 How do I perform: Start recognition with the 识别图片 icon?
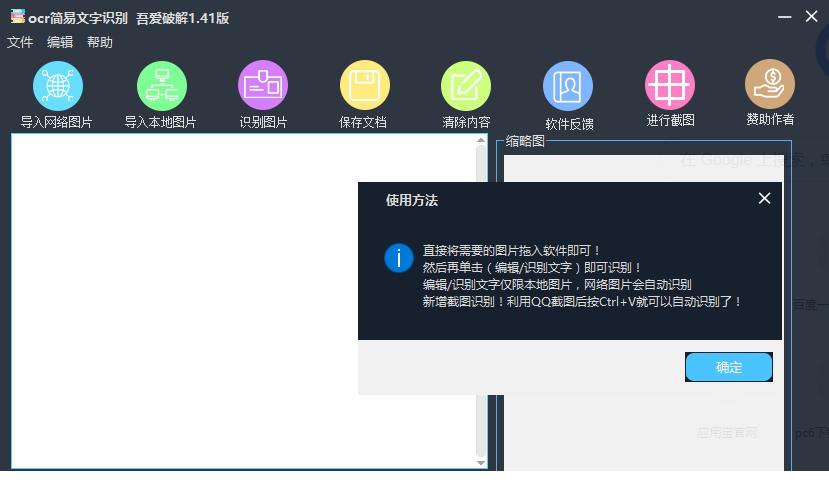pos(263,85)
